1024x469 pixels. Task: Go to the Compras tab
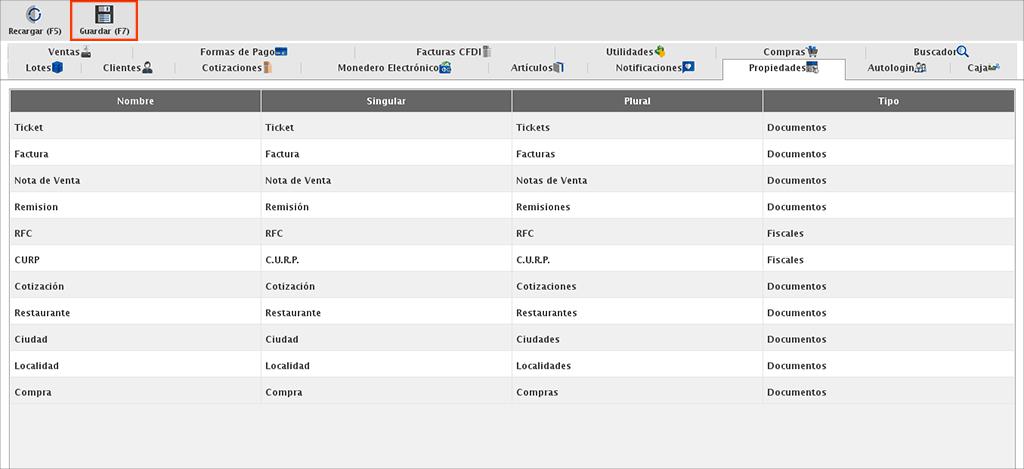791,52
